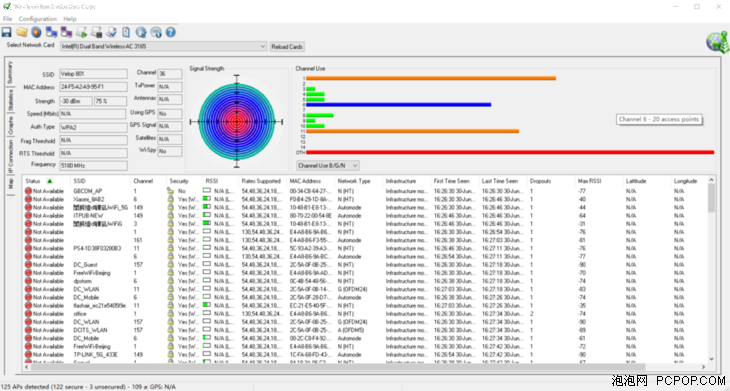Click lock icon in PS4-1D38F0328083 row
The width and height of the screenshot is (730, 391).
coord(170,249)
